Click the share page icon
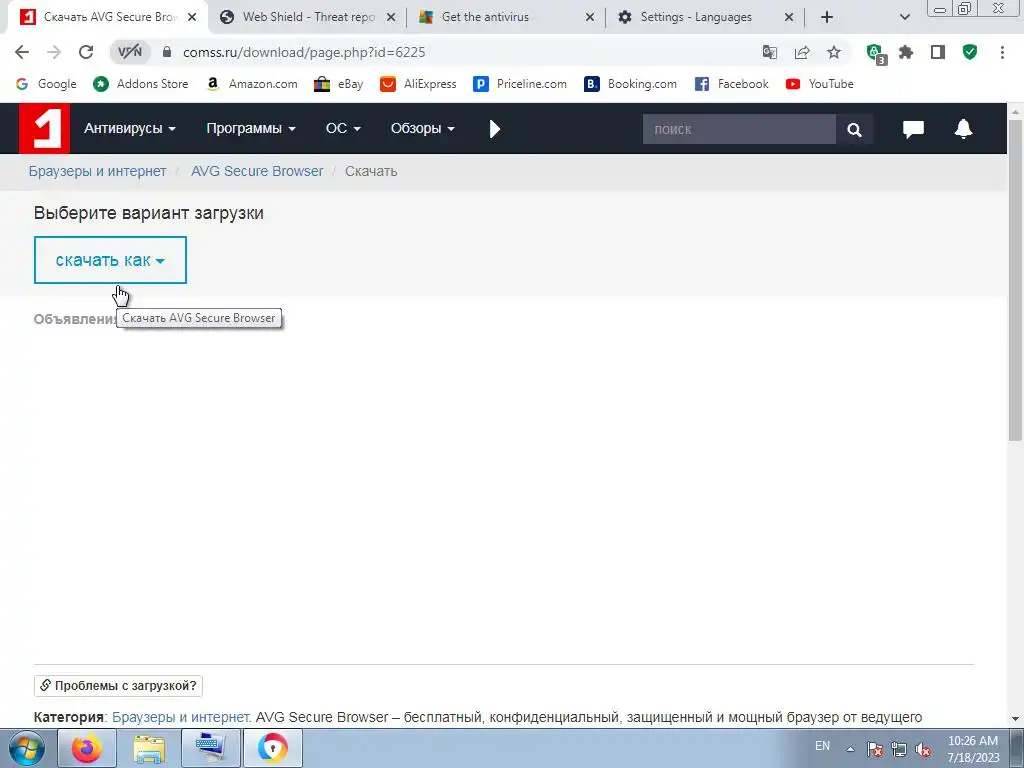Screen dimensions: 1024x768 pos(802,52)
